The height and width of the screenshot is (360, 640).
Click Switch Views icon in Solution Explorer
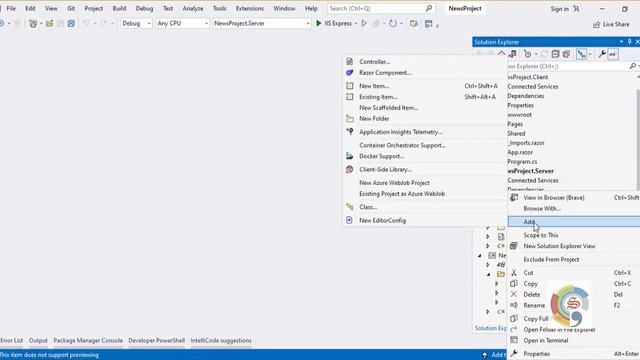click(x=513, y=54)
